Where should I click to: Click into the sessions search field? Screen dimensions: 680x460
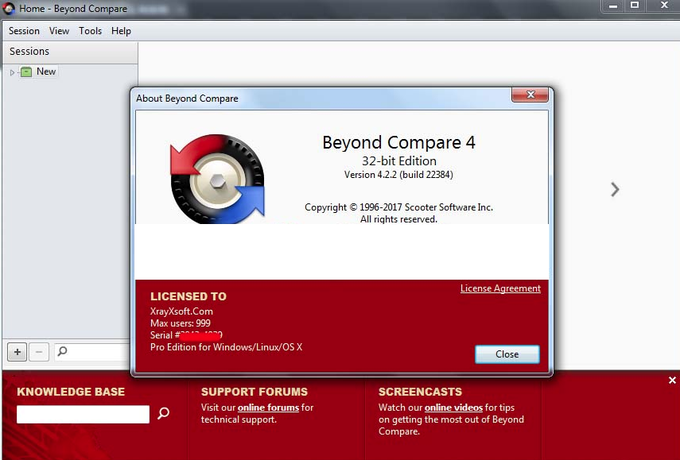93,352
